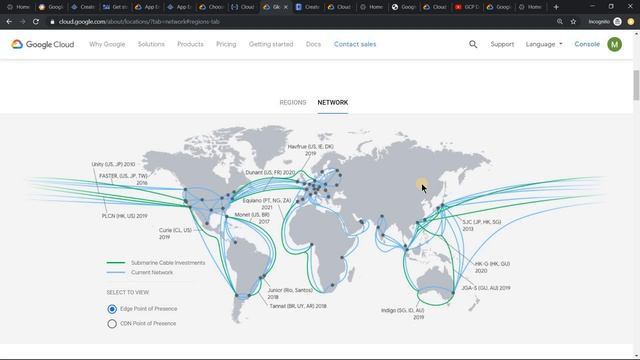This screenshot has height=360, width=640.
Task: Open the green M account avatar
Action: coord(614,44)
